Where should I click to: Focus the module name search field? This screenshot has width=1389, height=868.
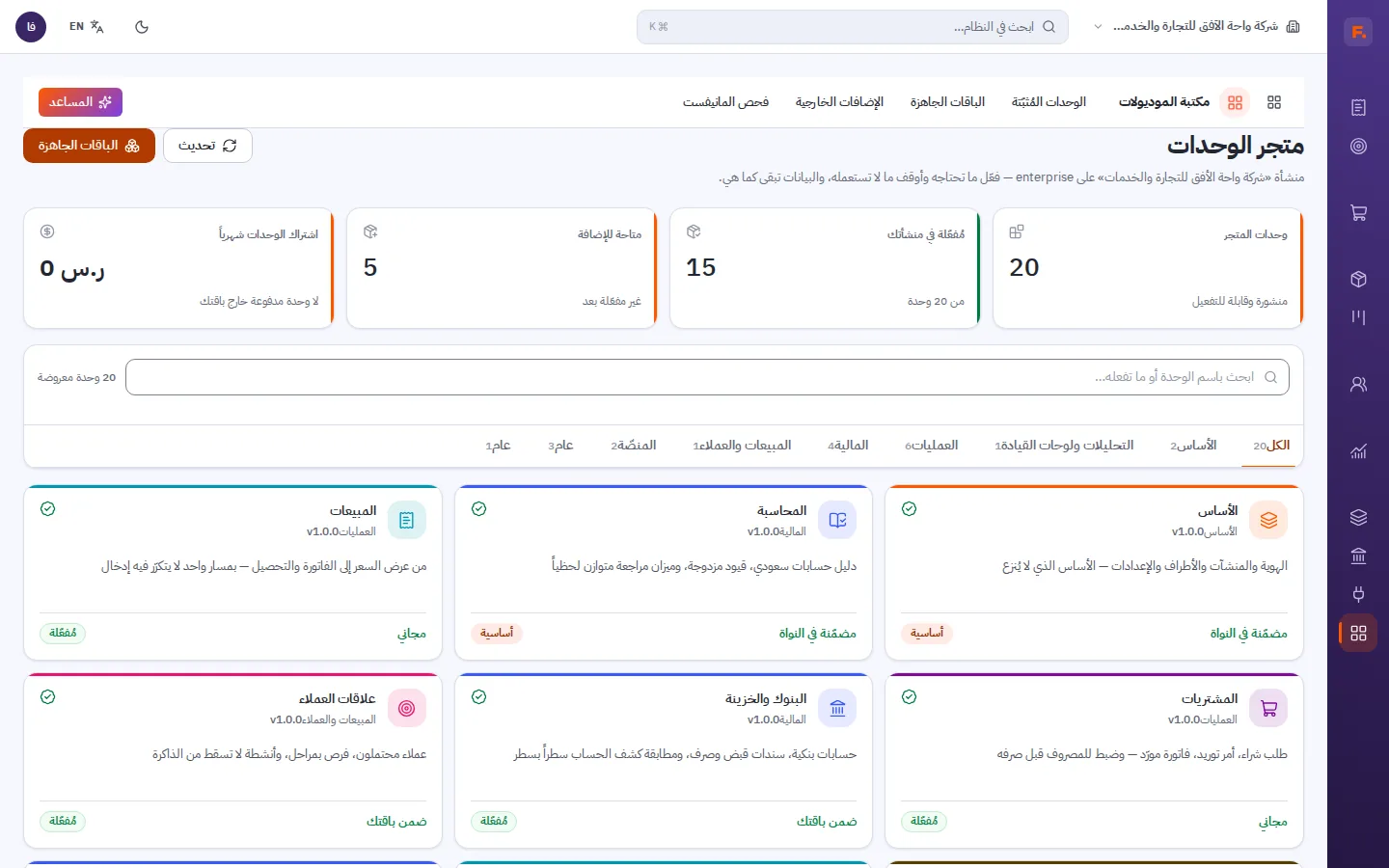click(707, 377)
